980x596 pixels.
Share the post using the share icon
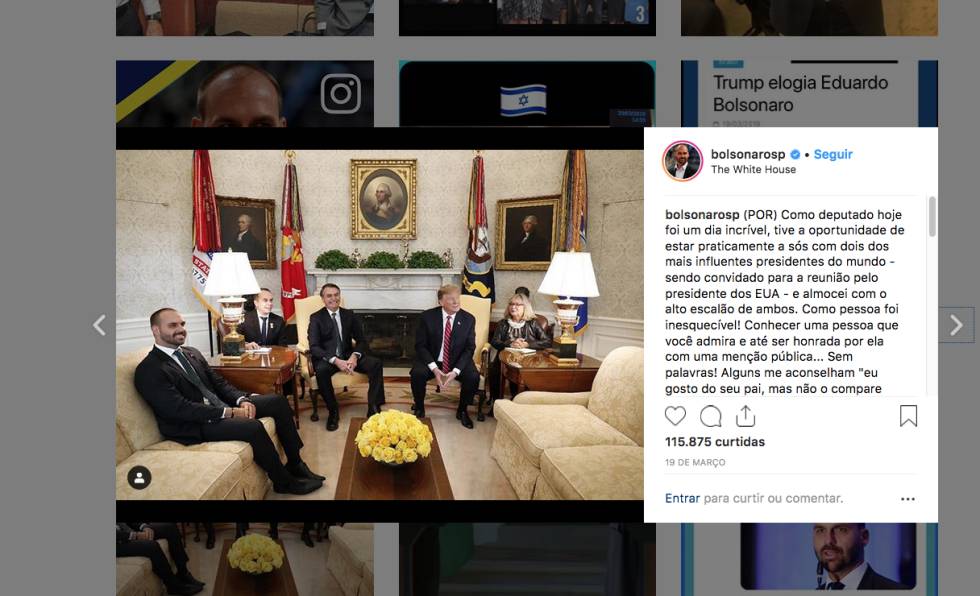[746, 415]
